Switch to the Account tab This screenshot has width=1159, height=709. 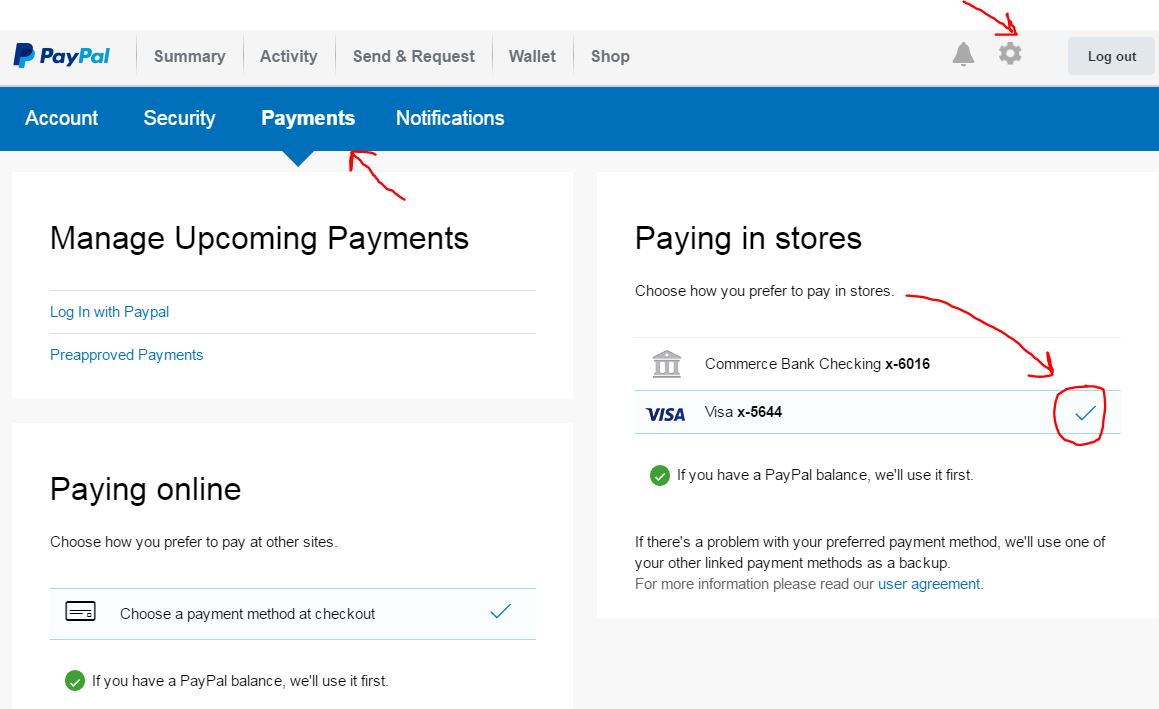point(61,118)
